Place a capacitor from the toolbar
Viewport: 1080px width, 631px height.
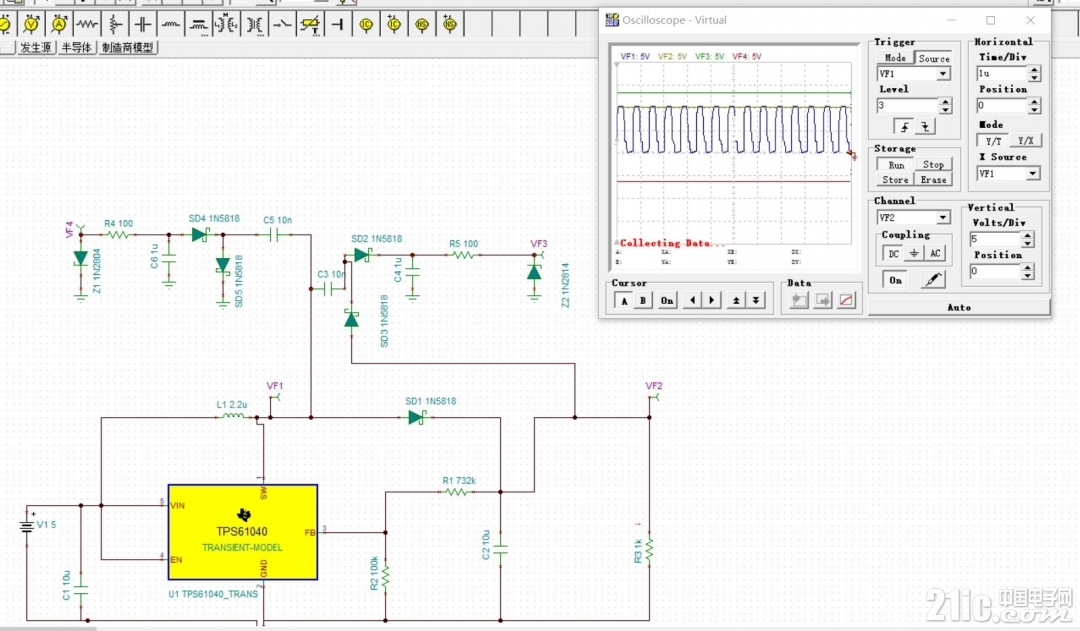(143, 25)
